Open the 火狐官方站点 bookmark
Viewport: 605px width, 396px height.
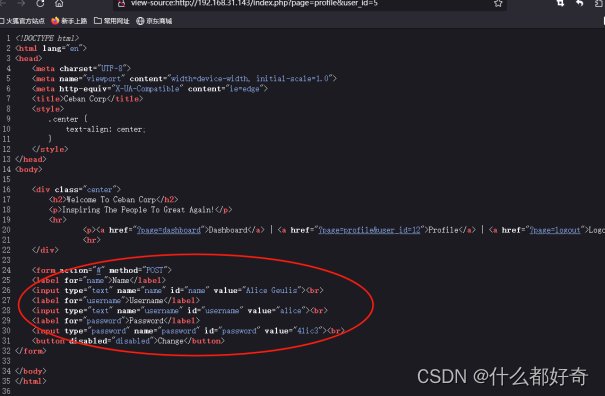coord(22,21)
